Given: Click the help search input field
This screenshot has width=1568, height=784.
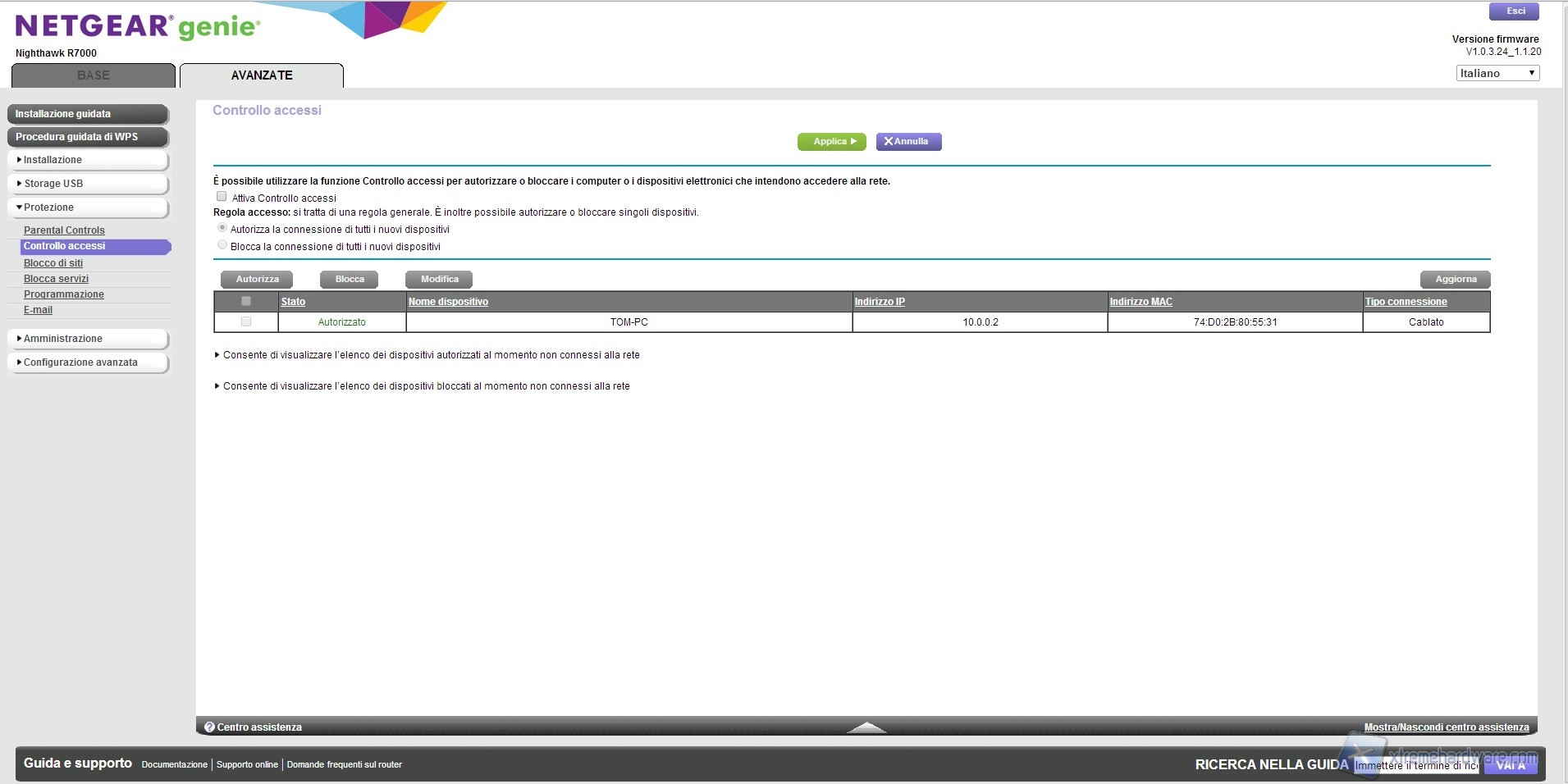Looking at the screenshot, I should [1415, 765].
